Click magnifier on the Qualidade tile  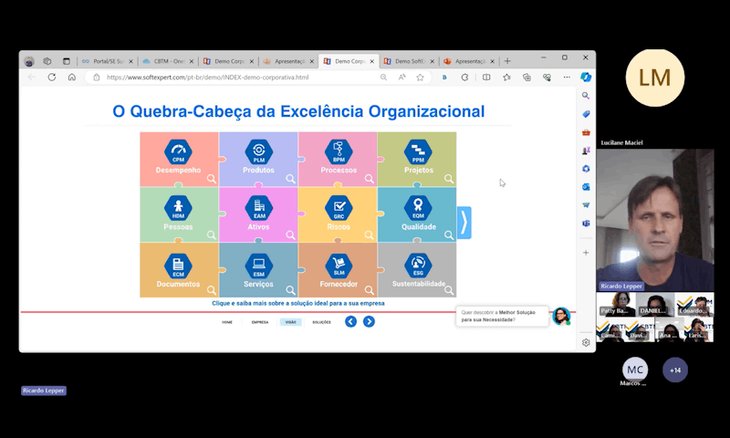point(449,235)
